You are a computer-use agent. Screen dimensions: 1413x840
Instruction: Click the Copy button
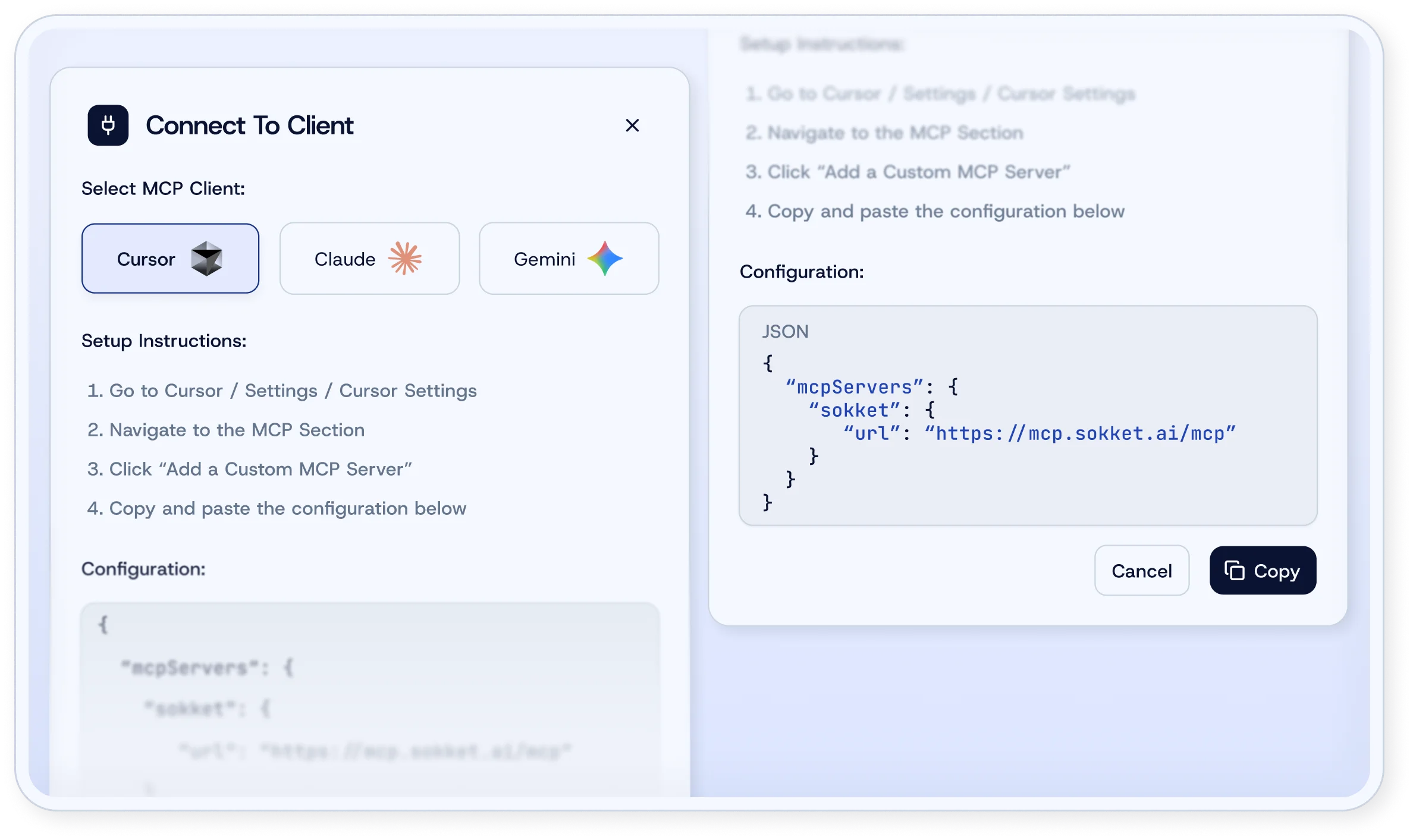tap(1263, 570)
